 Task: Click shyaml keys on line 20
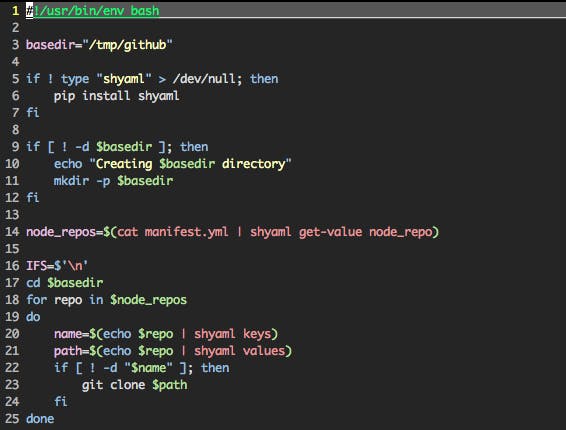tap(236, 334)
